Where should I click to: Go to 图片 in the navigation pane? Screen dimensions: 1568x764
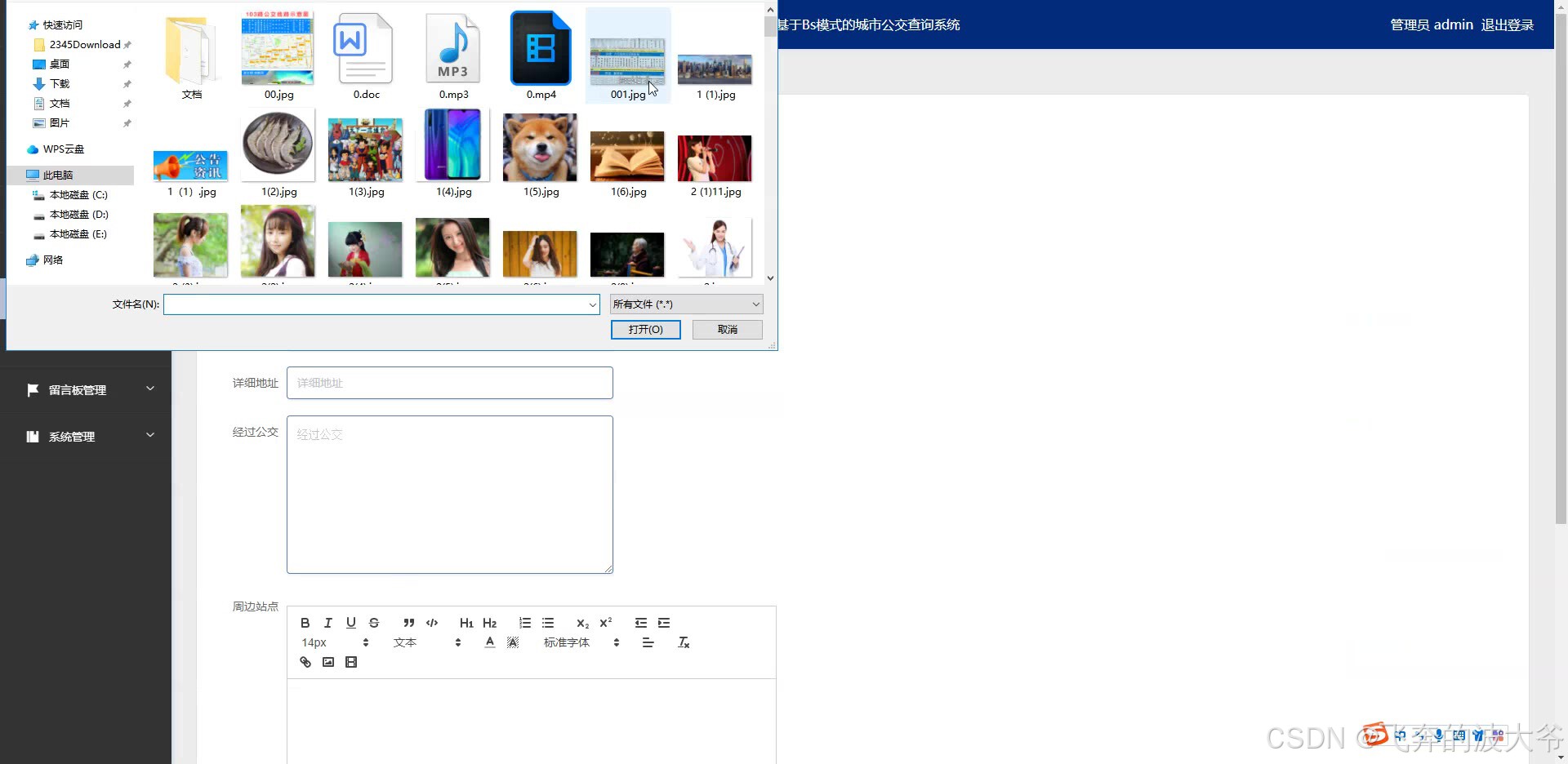(60, 123)
